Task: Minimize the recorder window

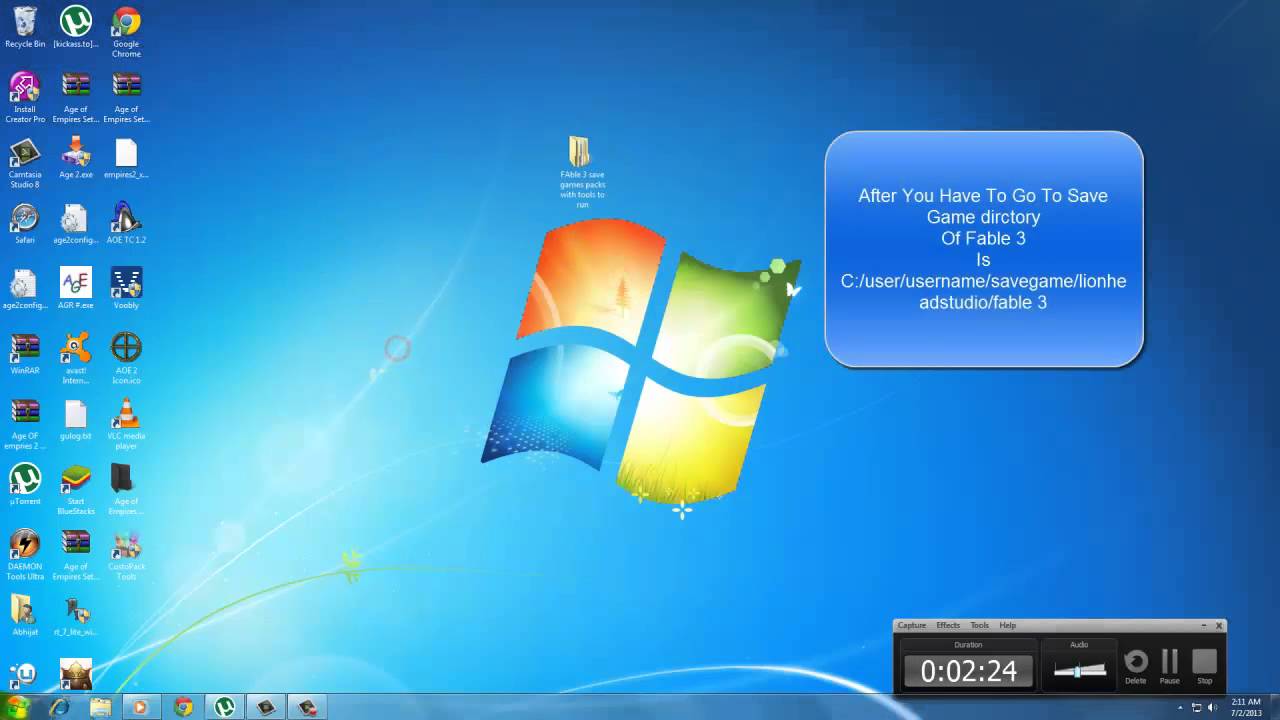Action: [x=1204, y=625]
